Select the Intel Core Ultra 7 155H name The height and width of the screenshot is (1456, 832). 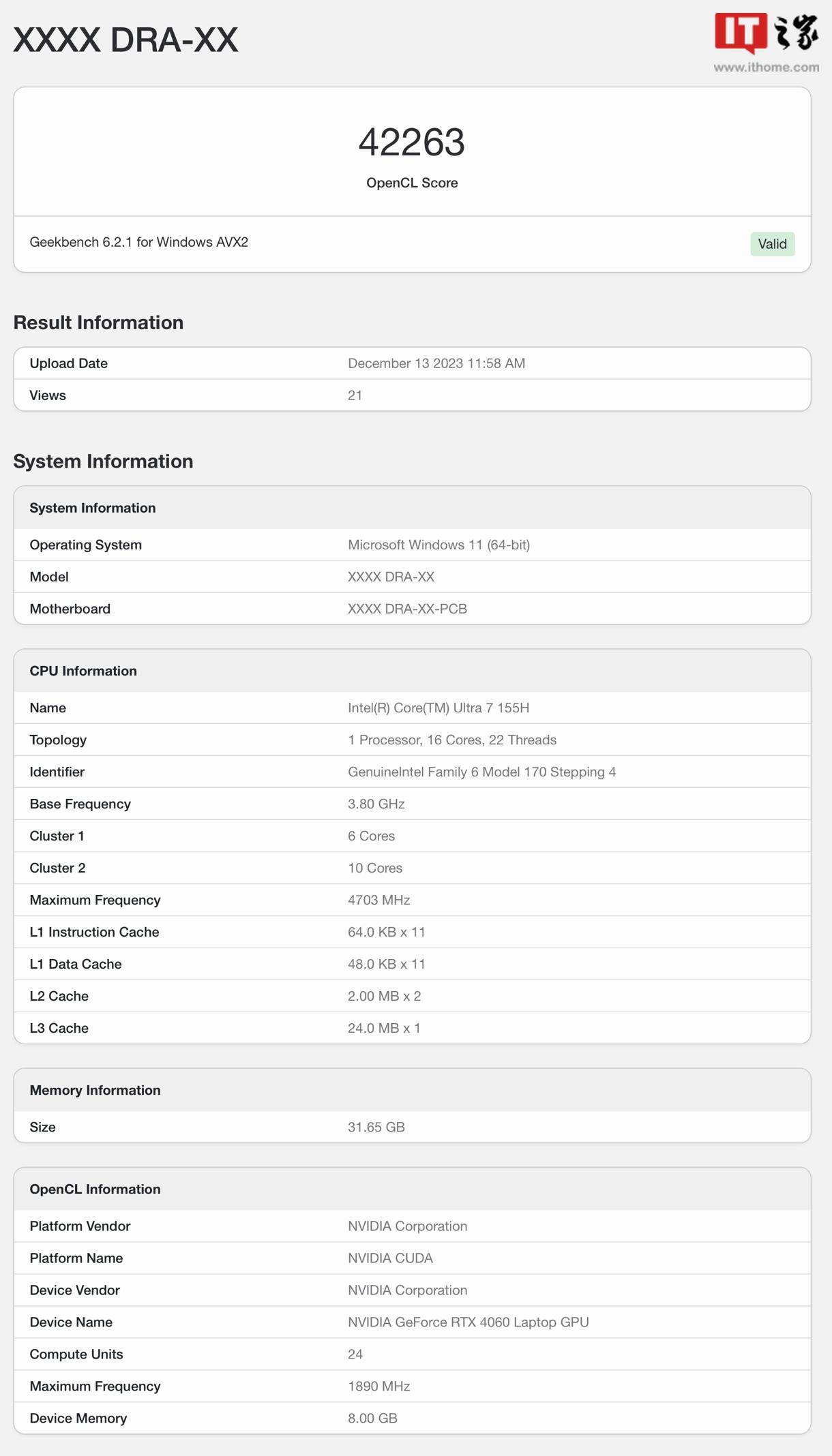tap(439, 708)
